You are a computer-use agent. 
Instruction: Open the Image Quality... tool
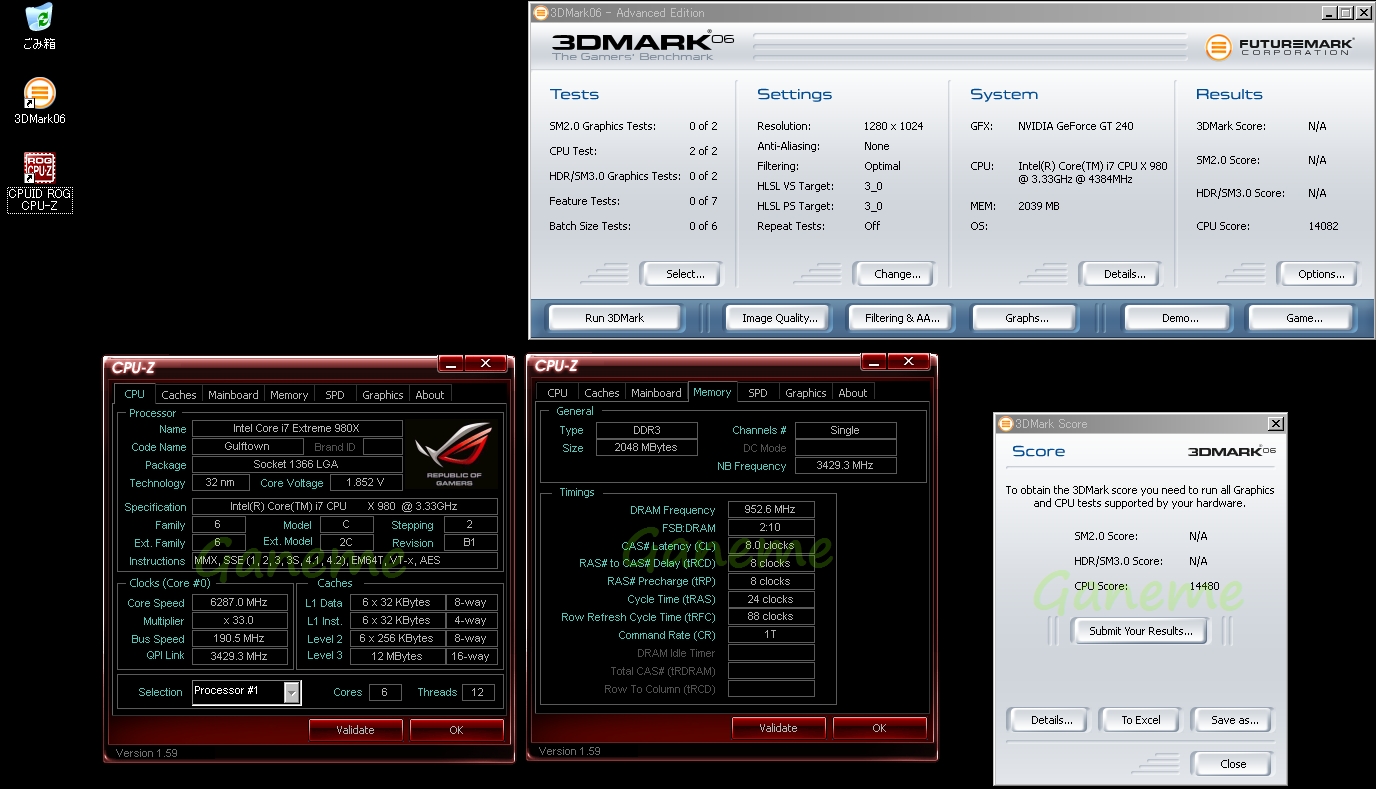tap(779, 318)
